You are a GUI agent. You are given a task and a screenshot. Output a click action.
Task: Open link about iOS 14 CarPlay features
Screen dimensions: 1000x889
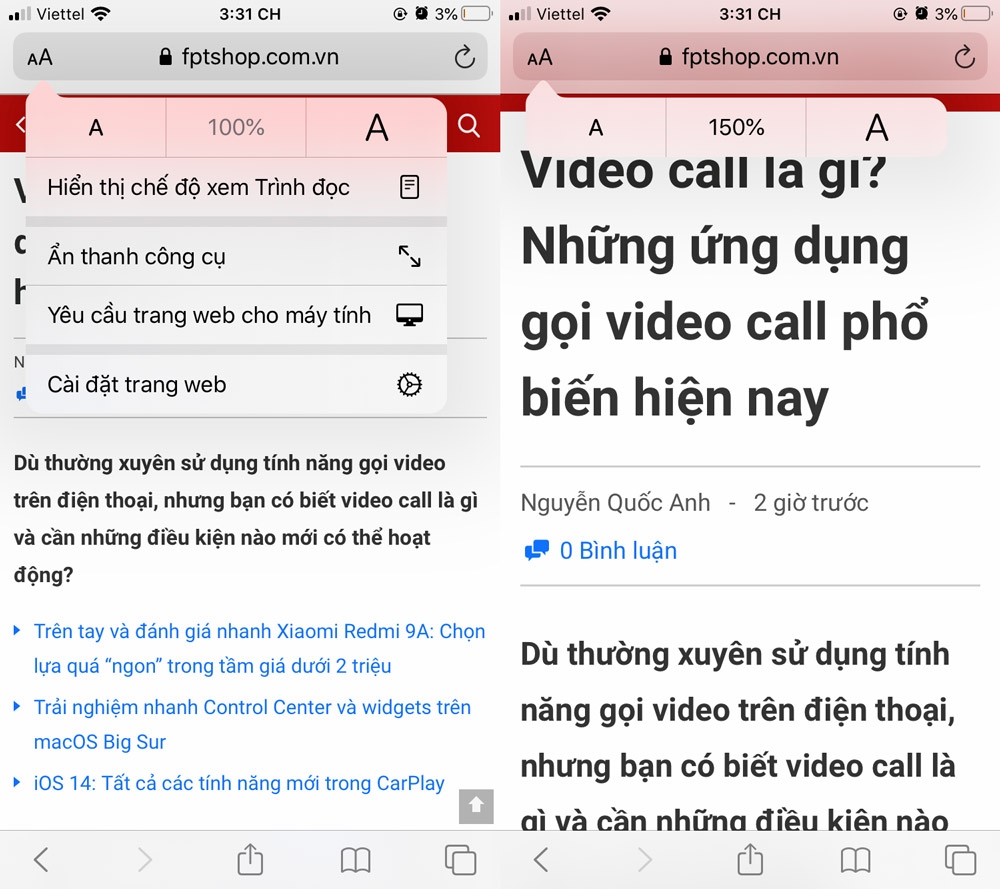[x=239, y=783]
